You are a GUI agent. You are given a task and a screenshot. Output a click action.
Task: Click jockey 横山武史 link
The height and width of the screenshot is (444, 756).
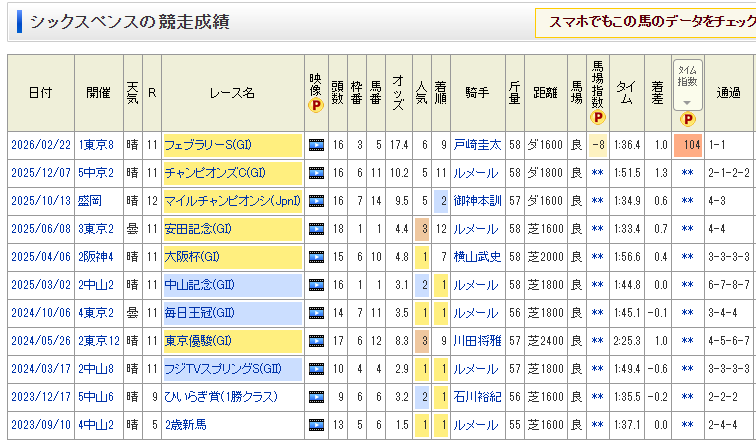pos(475,257)
